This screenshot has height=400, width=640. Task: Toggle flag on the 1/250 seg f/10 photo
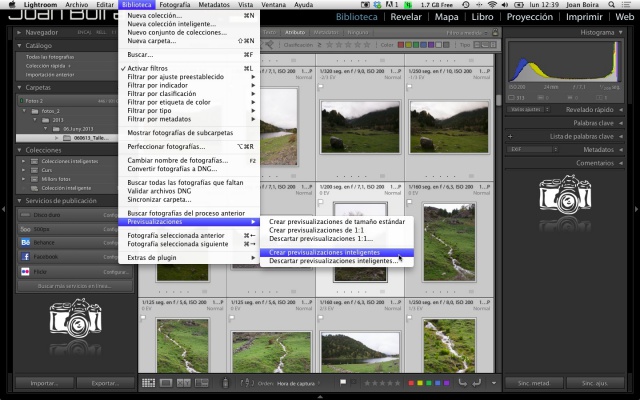coord(409,87)
